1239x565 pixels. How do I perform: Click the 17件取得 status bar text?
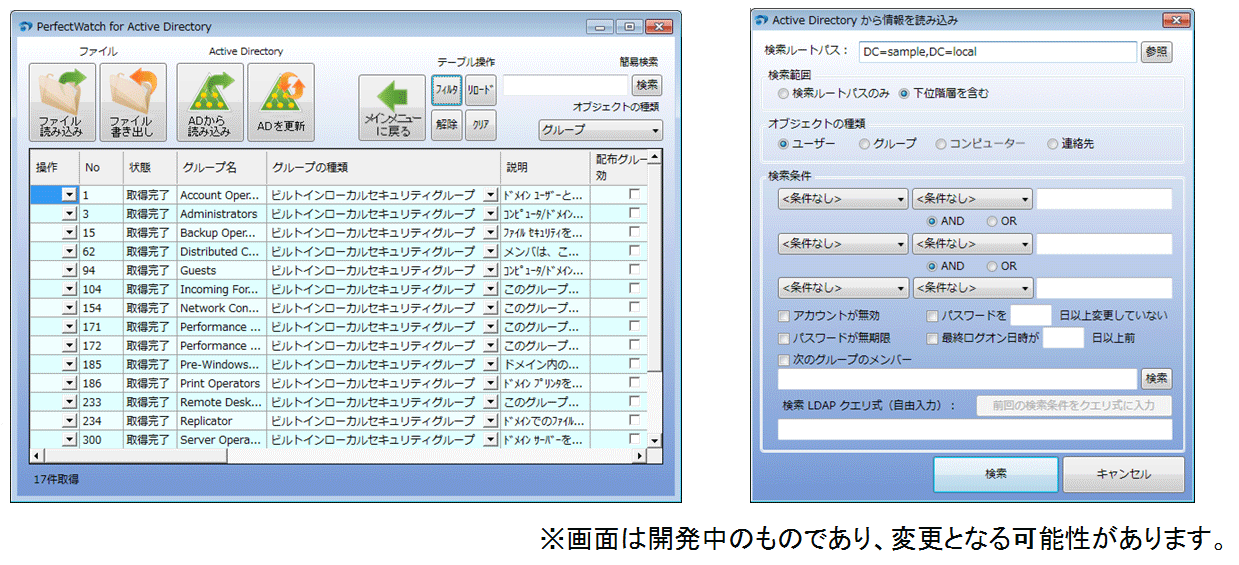click(58, 480)
